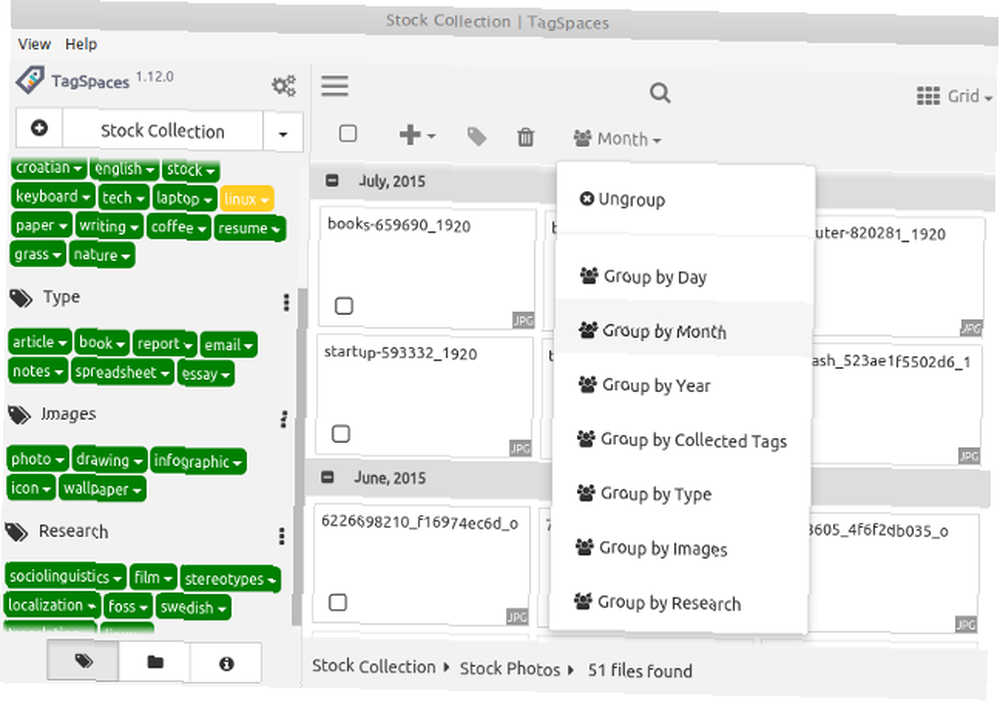Click the create location plus button
Viewport: 1000px width, 702px height.
pyautogui.click(x=39, y=128)
